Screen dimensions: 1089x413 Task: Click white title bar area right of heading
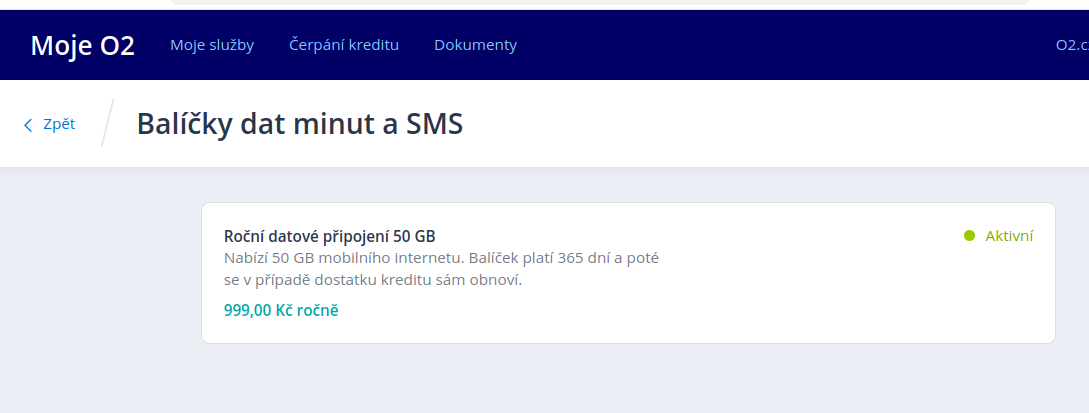(x=780, y=124)
